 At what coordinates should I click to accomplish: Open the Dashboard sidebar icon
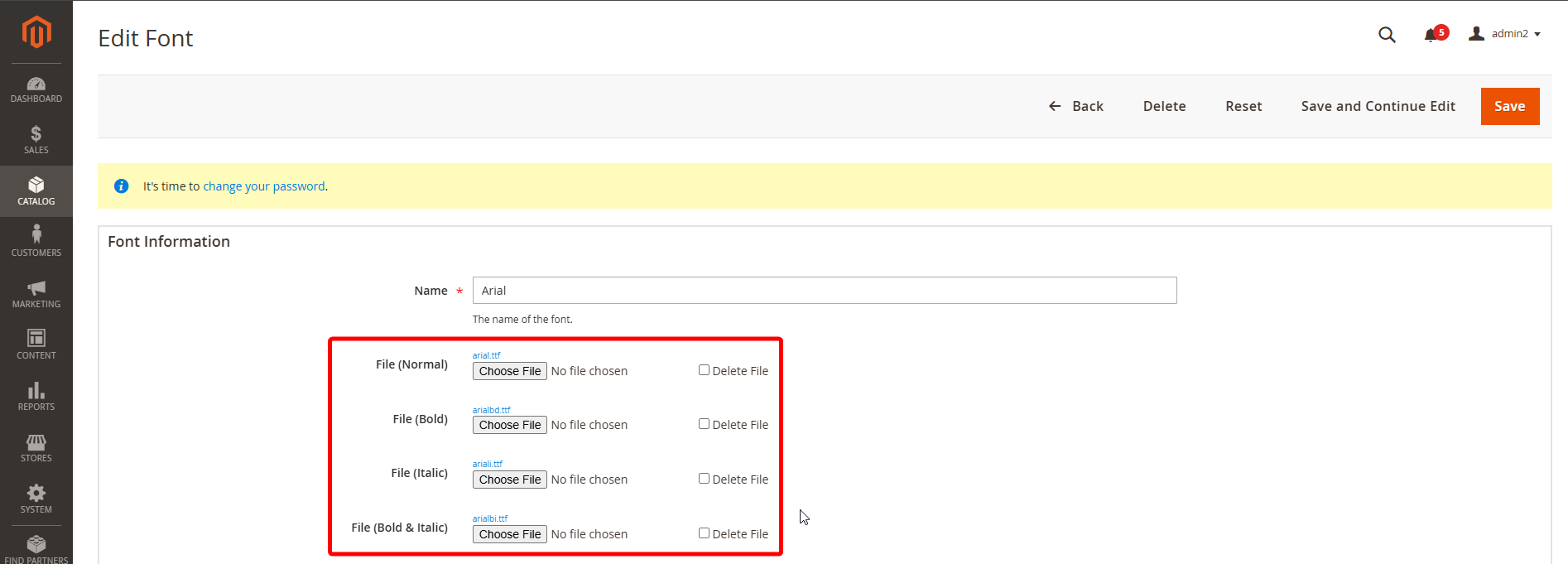click(36, 89)
